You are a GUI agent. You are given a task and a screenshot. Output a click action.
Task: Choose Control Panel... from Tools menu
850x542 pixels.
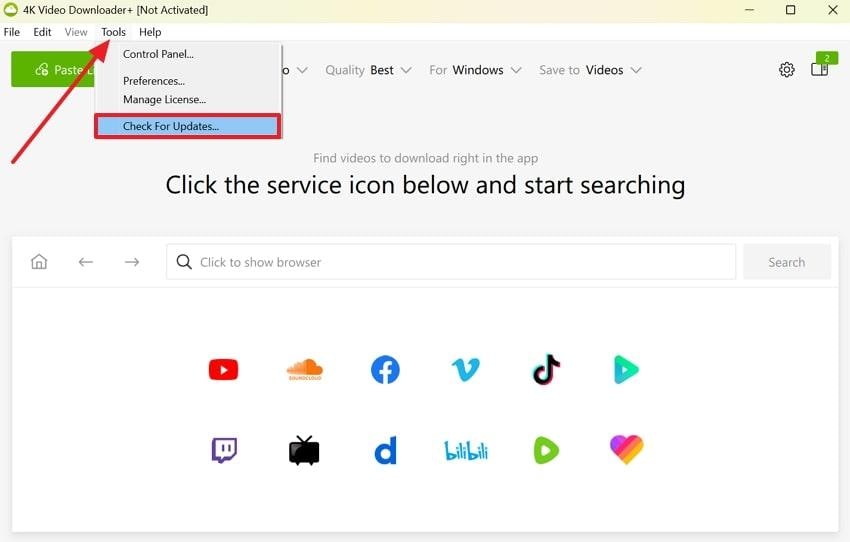point(188,54)
